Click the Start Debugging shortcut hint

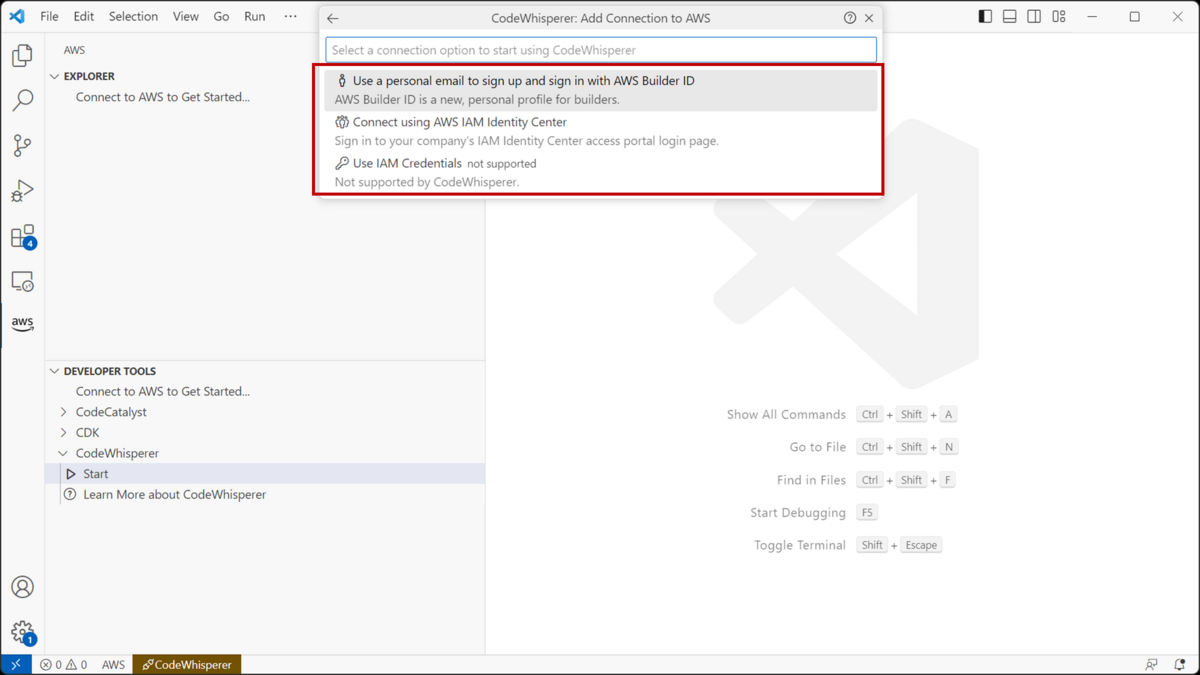(x=813, y=513)
